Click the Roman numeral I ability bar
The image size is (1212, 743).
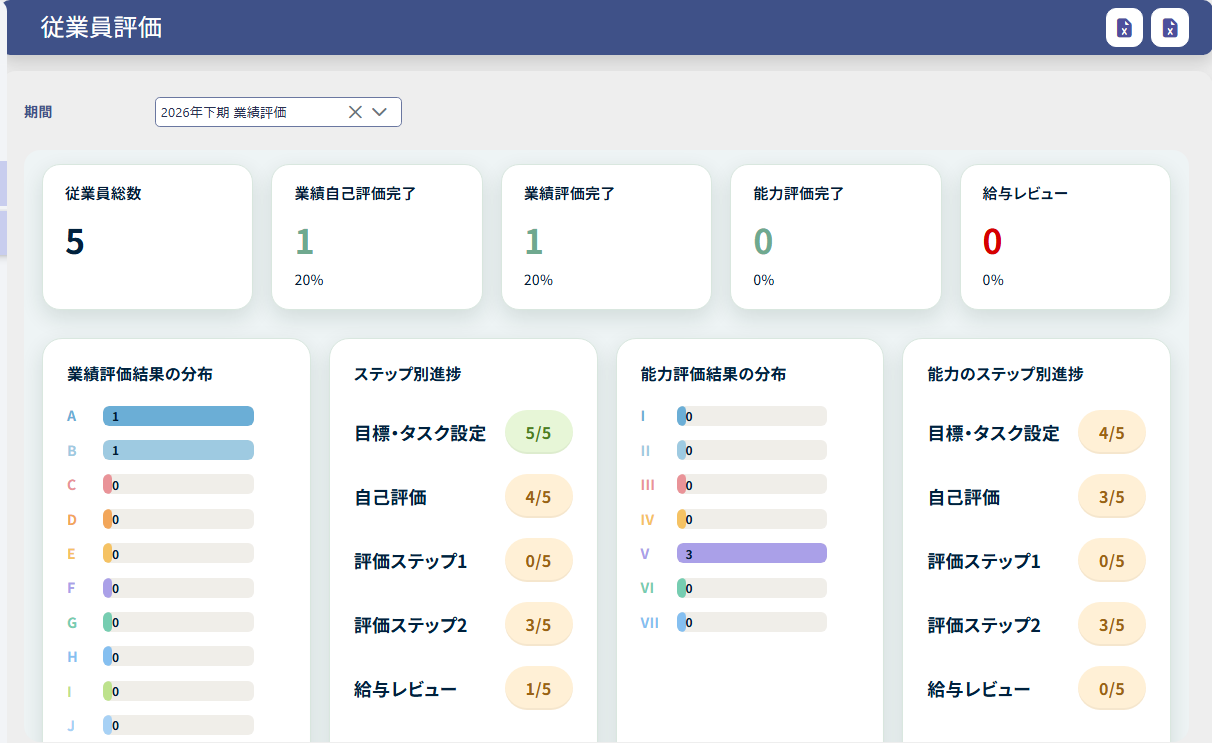pyautogui.click(x=752, y=416)
